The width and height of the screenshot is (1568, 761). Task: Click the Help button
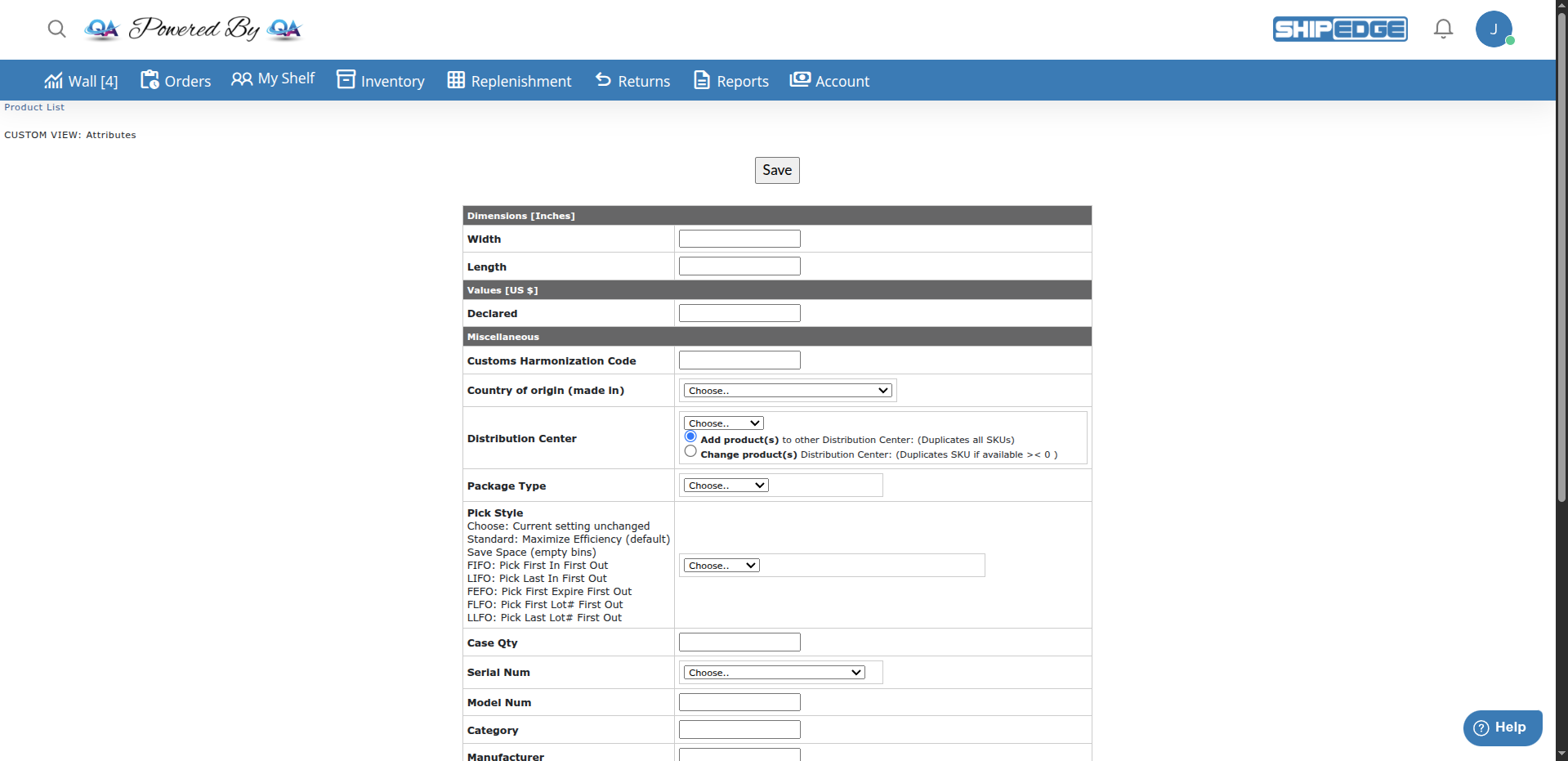(1502, 727)
